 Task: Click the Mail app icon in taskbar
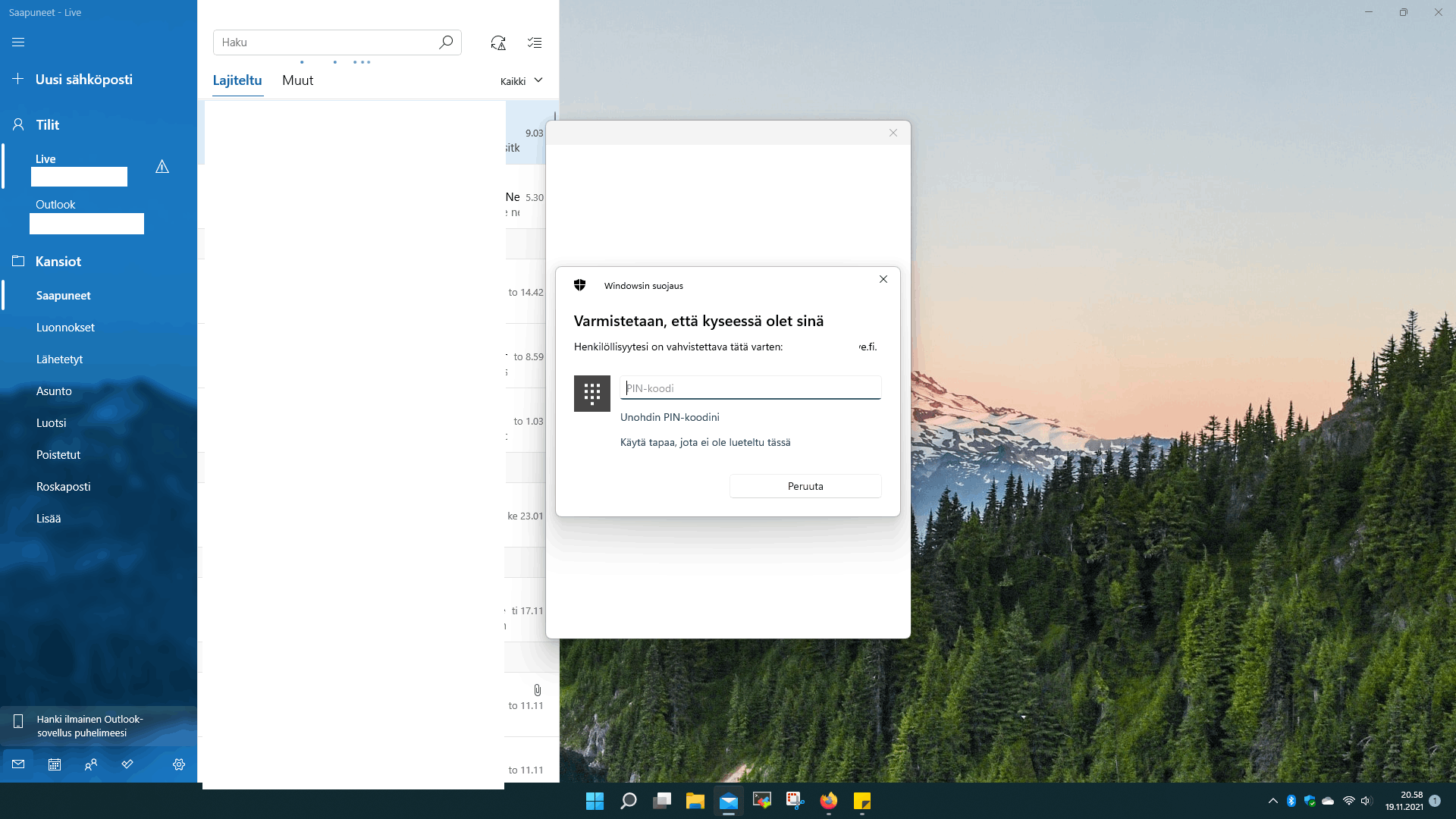[x=729, y=801]
